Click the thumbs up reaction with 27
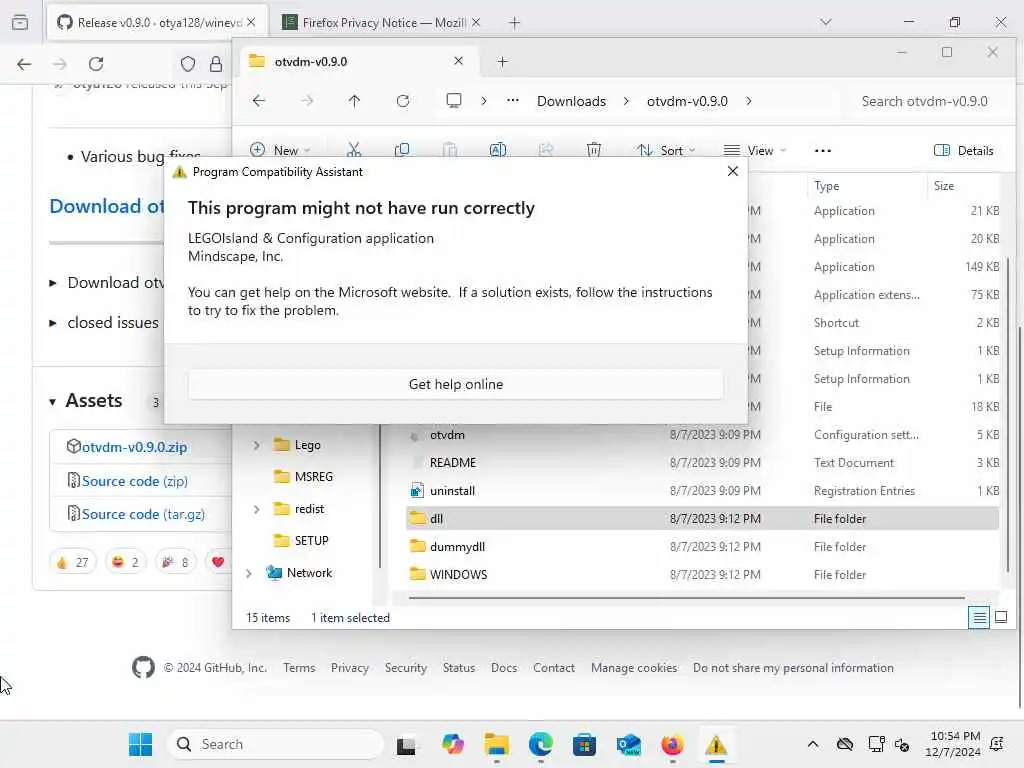Screen dimensions: 1024x768 [72, 562]
